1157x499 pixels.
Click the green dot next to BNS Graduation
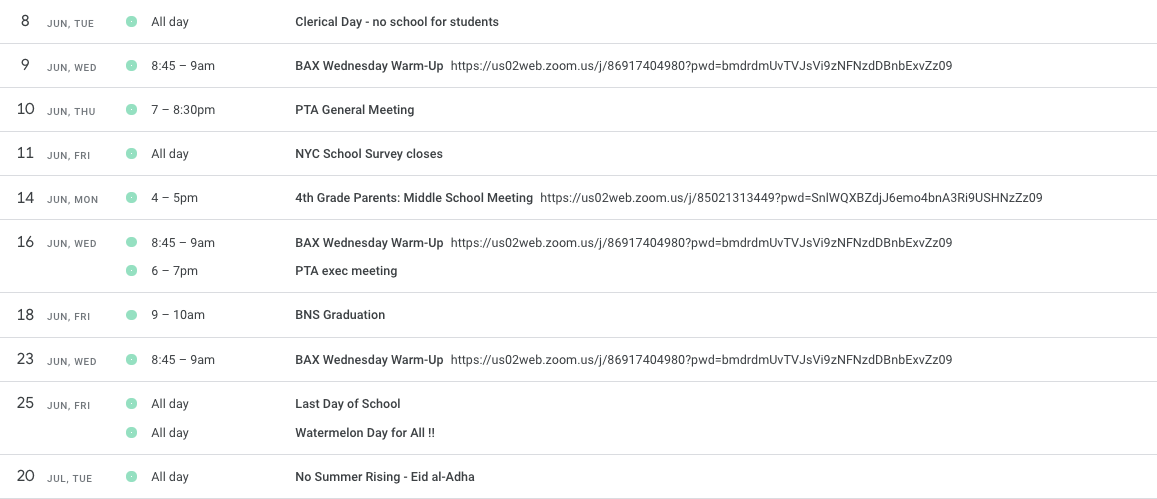[131, 315]
